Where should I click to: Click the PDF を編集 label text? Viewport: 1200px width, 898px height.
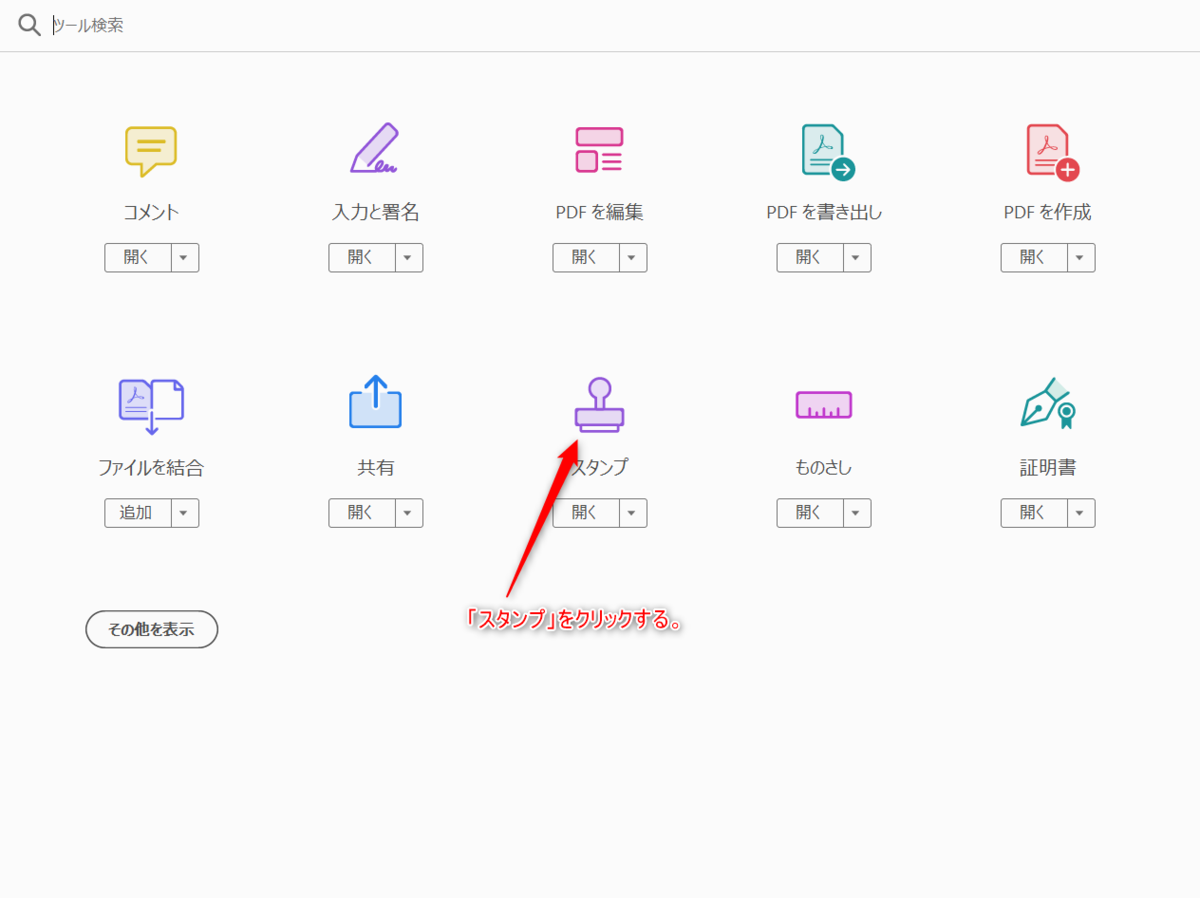point(600,212)
